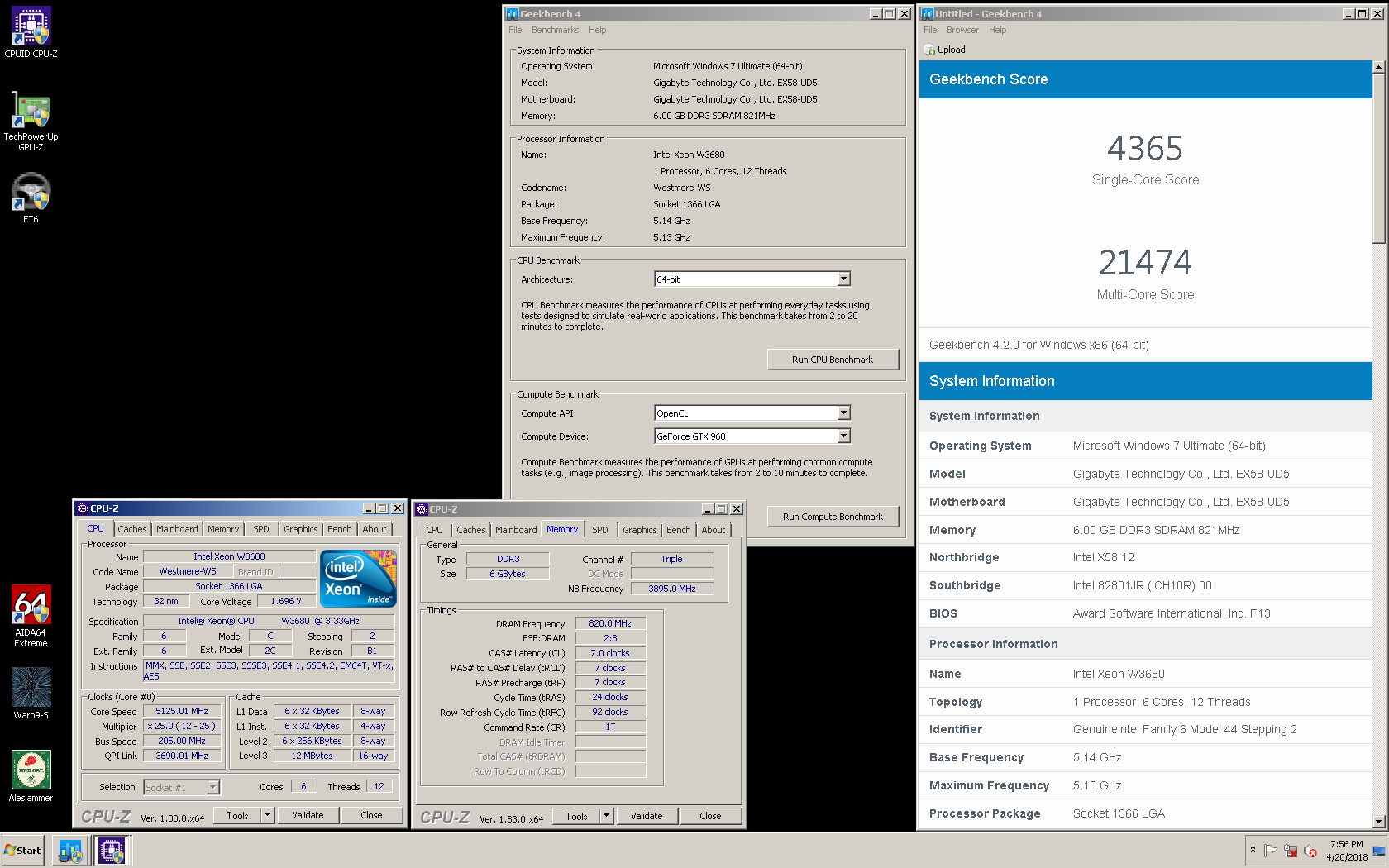Open the ET6 desktop shortcut
Image resolution: width=1389 pixels, height=868 pixels.
coord(31,198)
